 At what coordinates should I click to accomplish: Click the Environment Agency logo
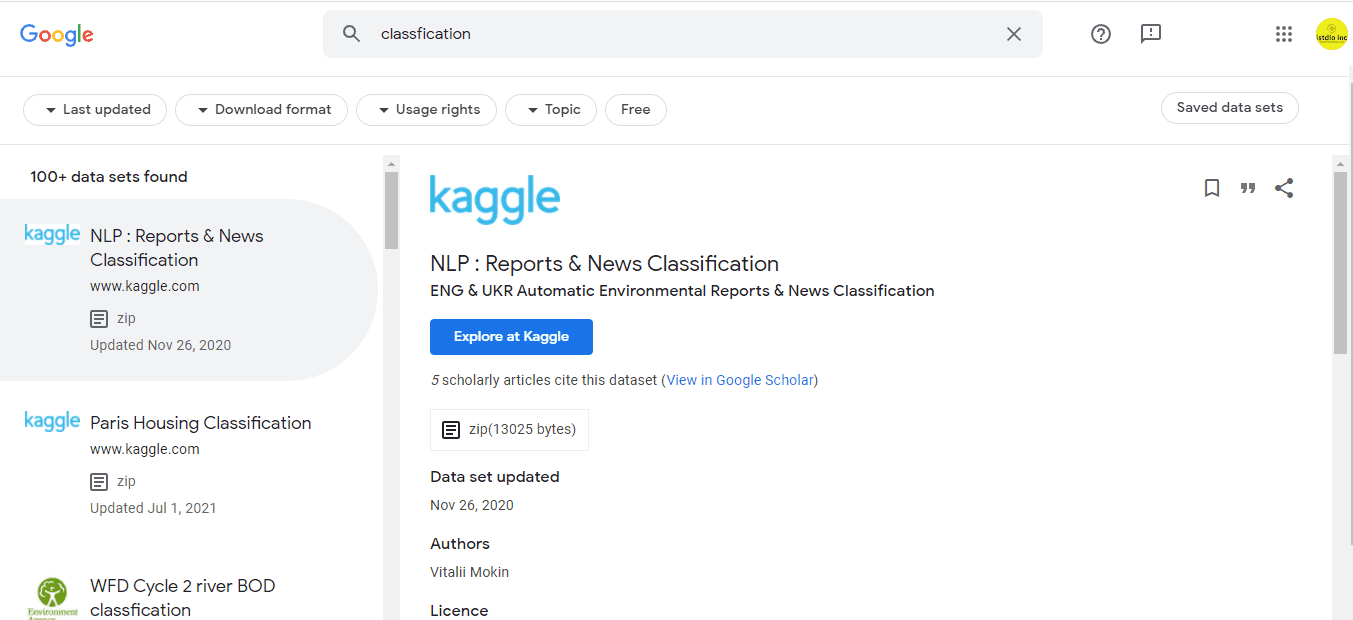tap(52, 598)
